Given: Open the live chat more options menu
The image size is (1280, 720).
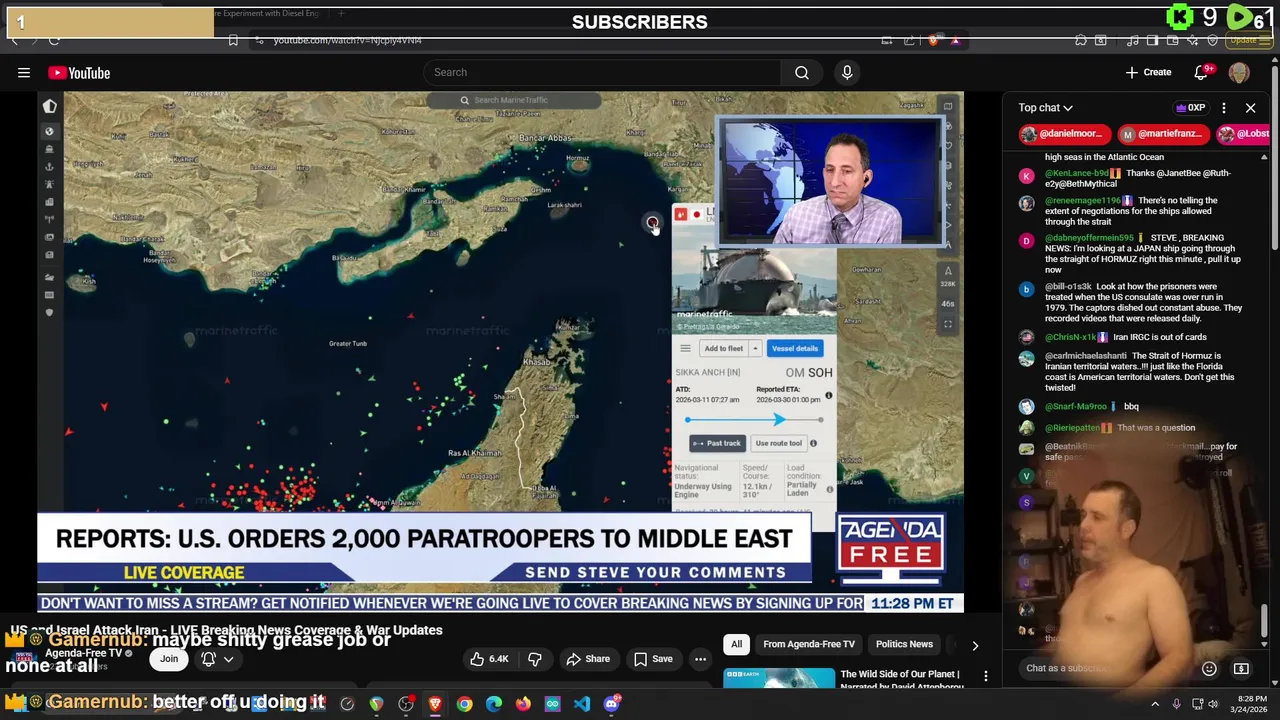Looking at the screenshot, I should click(1224, 108).
